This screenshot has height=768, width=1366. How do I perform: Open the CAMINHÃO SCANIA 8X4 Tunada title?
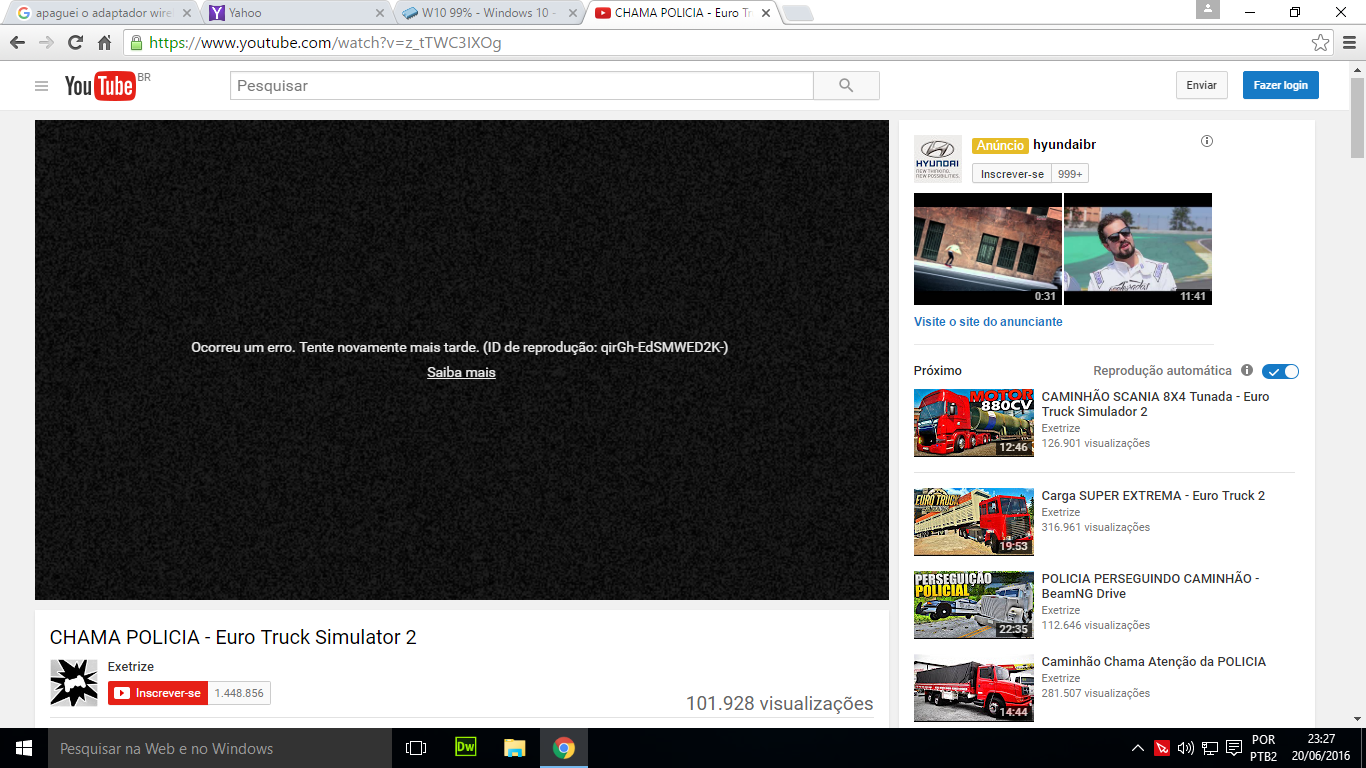click(x=1155, y=404)
